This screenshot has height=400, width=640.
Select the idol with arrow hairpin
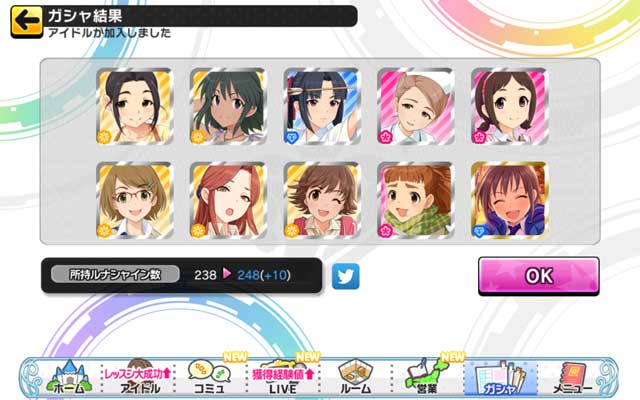[322, 107]
